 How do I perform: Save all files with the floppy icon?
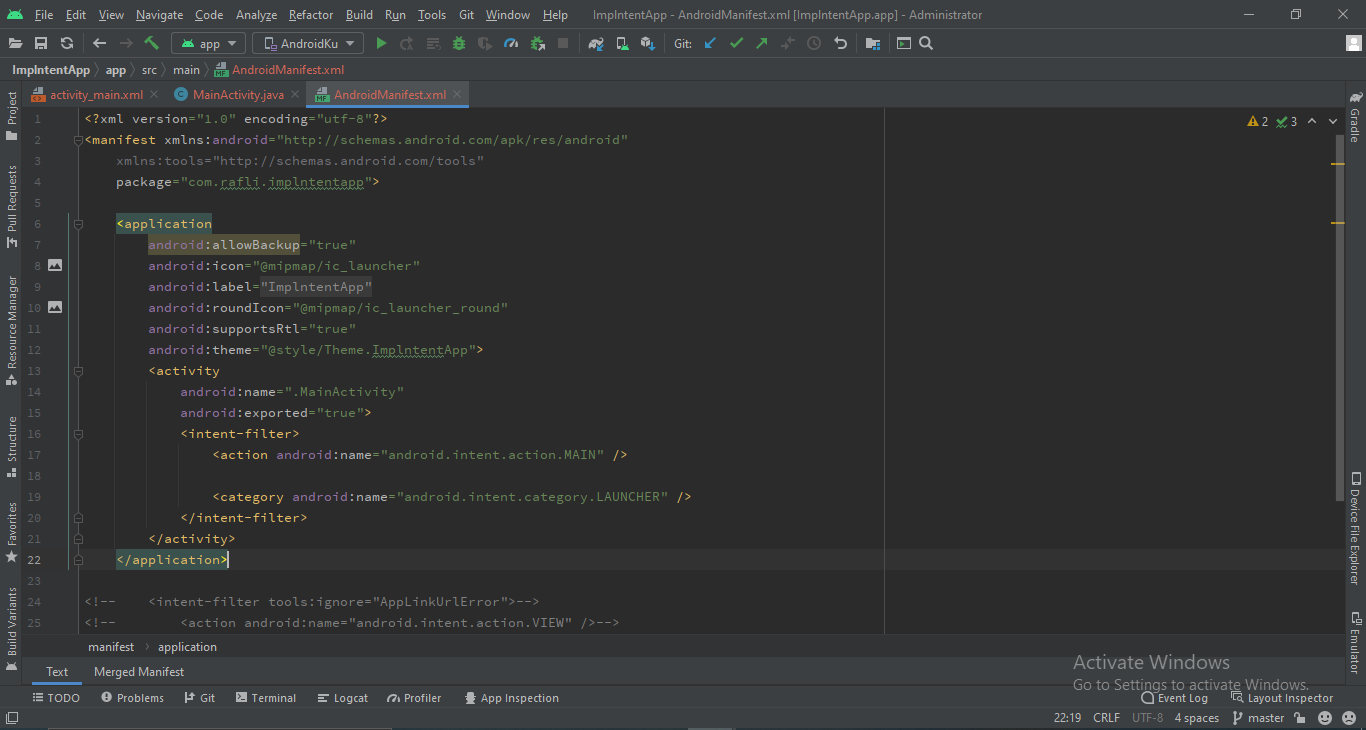coord(41,43)
